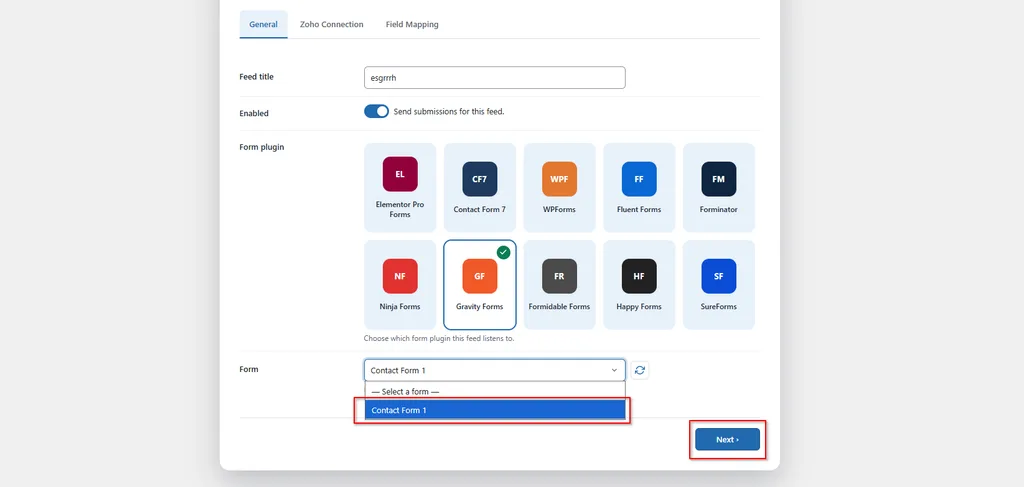Select 'Contact Form 1' in the list
1024x487 pixels.
495,410
